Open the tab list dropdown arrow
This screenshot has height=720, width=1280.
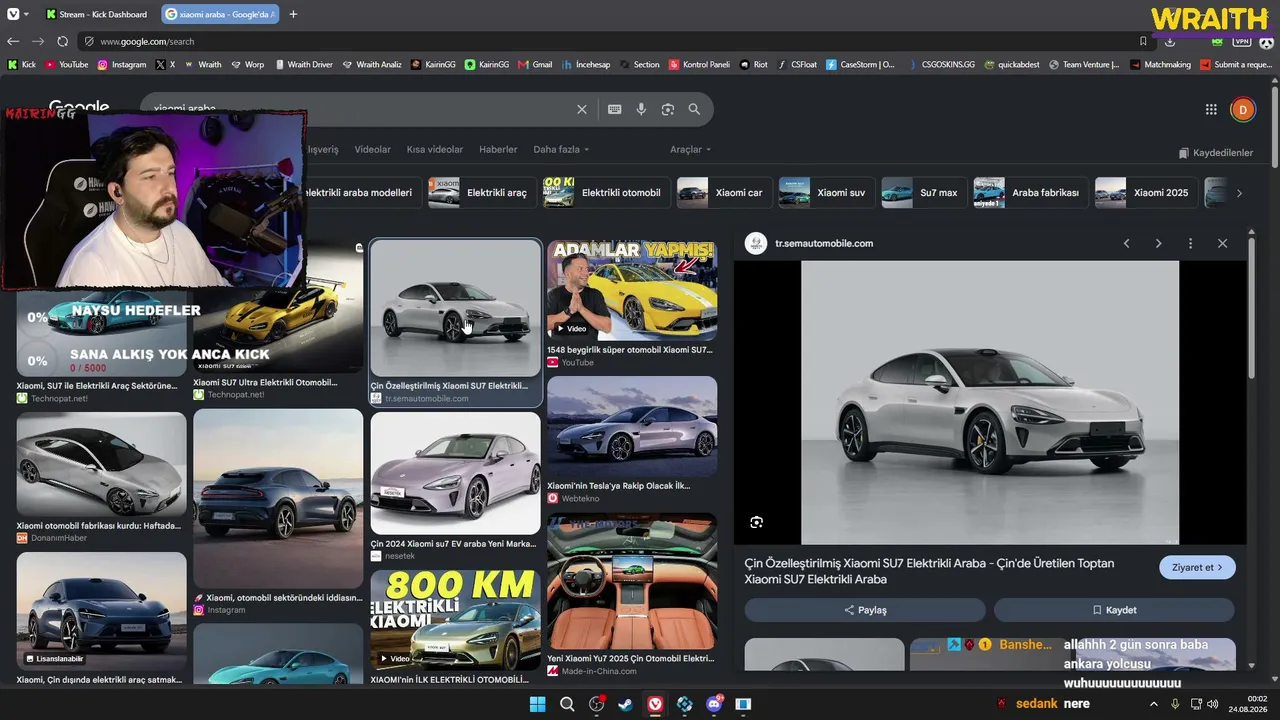[24, 14]
